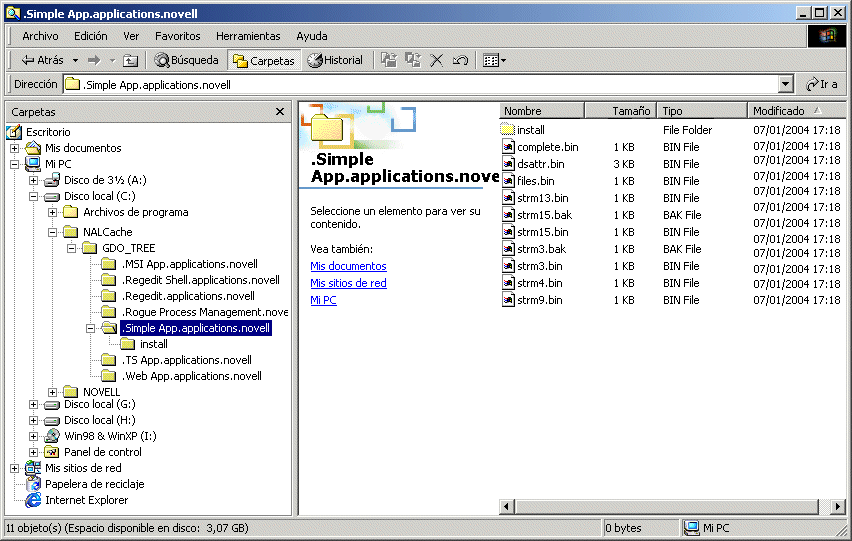Click the Move To folder icon

(390, 60)
